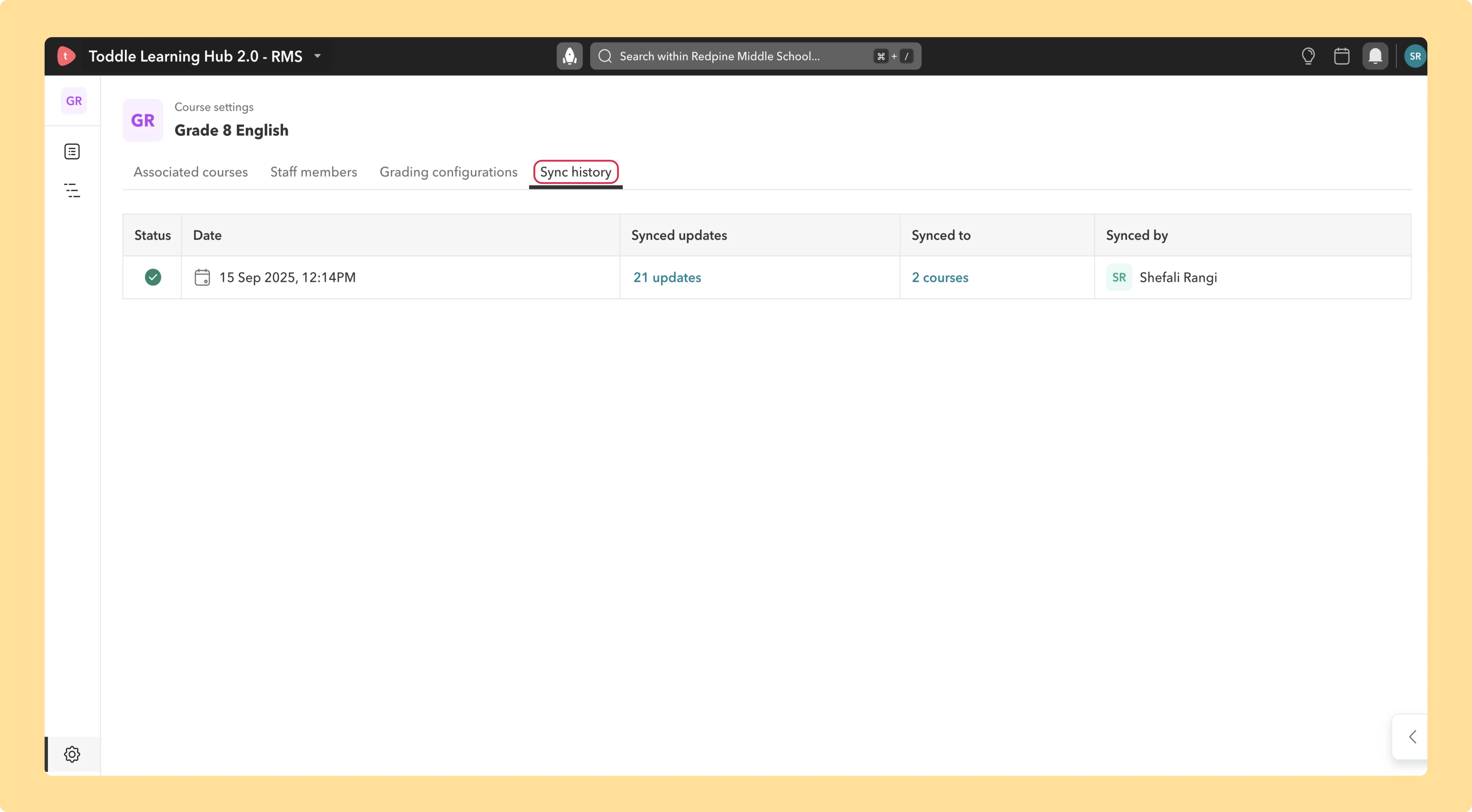Image resolution: width=1472 pixels, height=812 pixels.
Task: Switch to Associated courses tab
Action: 191,172
